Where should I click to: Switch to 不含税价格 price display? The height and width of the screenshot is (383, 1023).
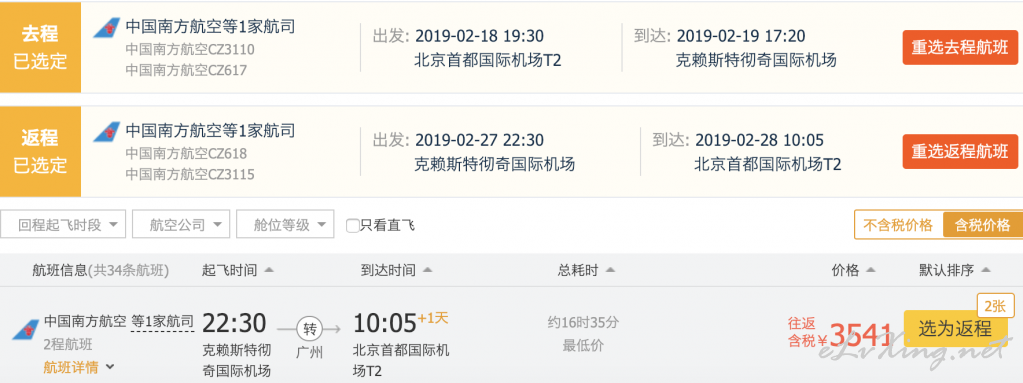[898, 225]
